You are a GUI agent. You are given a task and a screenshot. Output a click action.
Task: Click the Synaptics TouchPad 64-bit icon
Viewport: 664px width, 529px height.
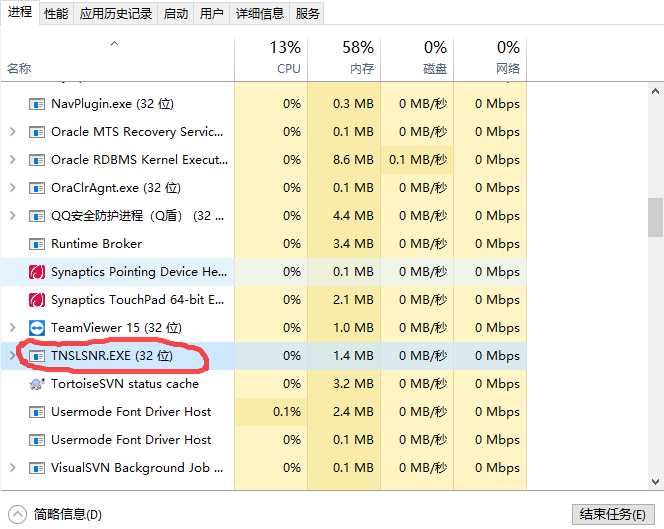[x=37, y=299]
